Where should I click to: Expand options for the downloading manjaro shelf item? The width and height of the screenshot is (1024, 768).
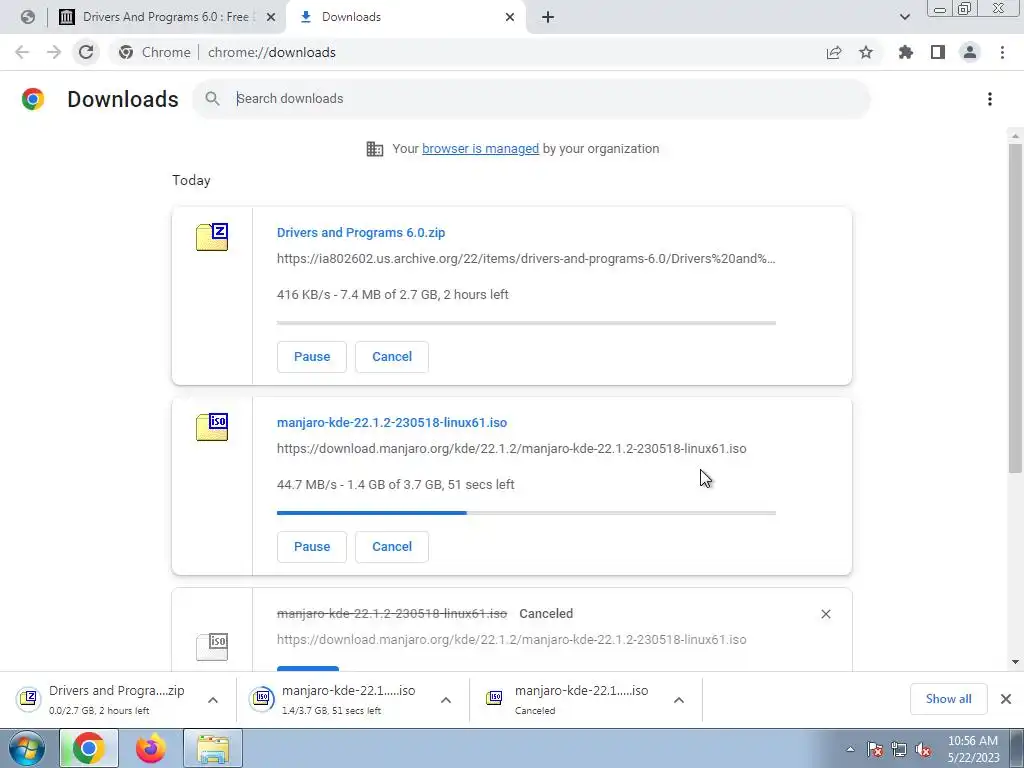pos(446,700)
